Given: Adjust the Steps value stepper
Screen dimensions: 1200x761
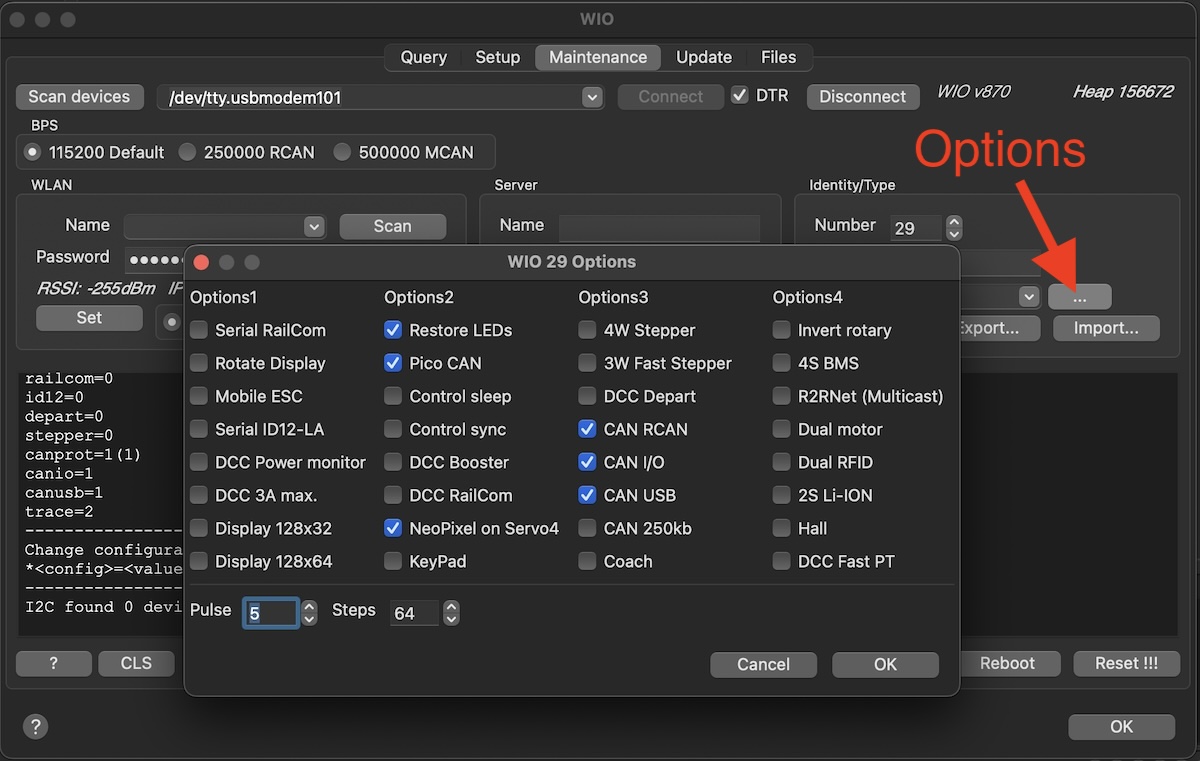Looking at the screenshot, I should (451, 612).
